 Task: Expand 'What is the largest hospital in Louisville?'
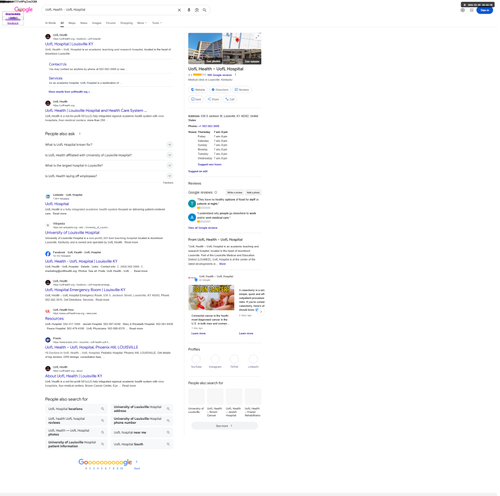coord(109,166)
